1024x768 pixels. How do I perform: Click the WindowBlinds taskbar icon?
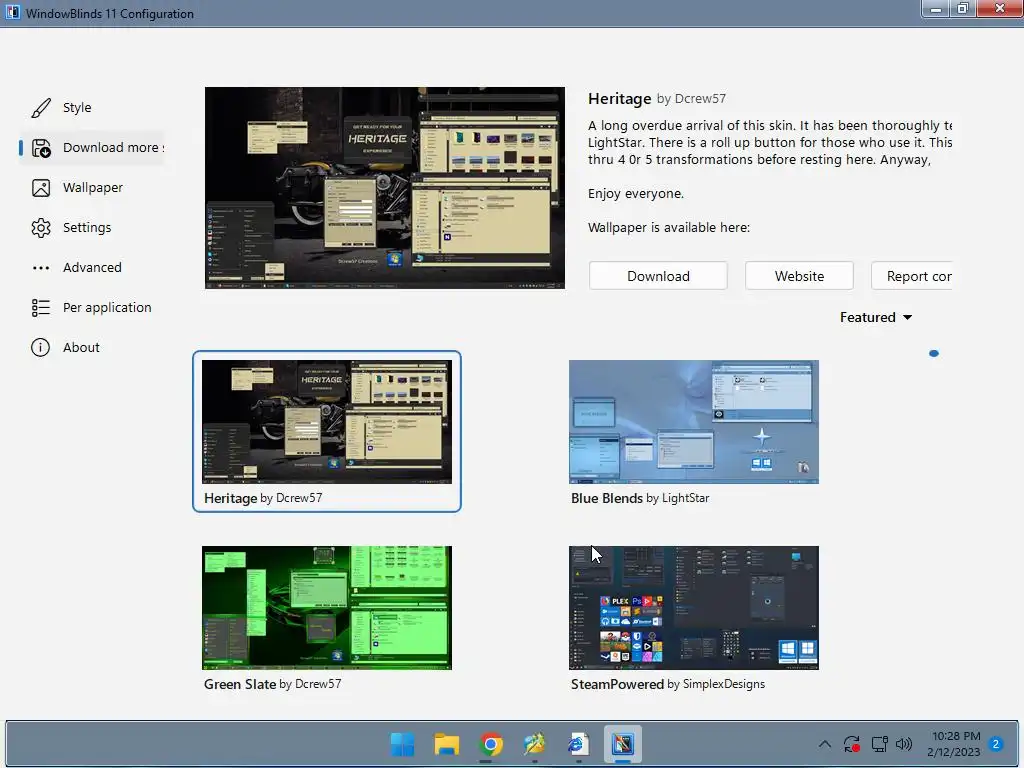(622, 744)
